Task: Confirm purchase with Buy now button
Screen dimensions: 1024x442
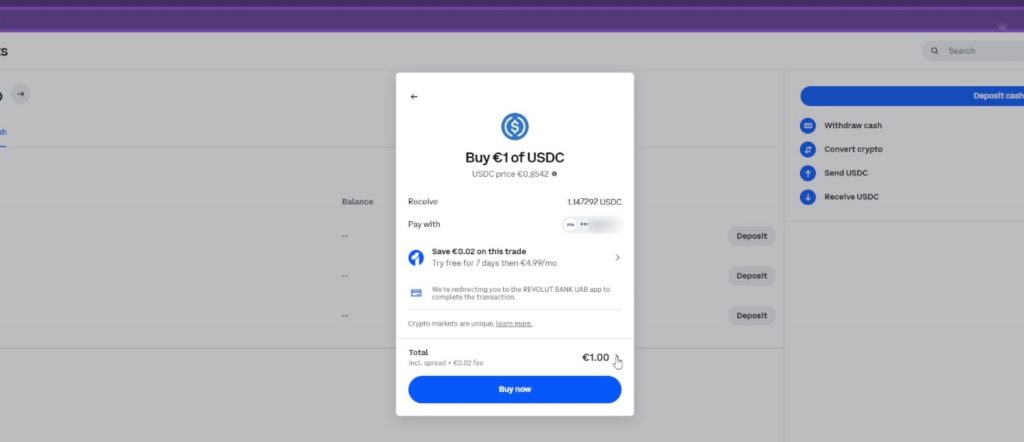Action: click(515, 389)
